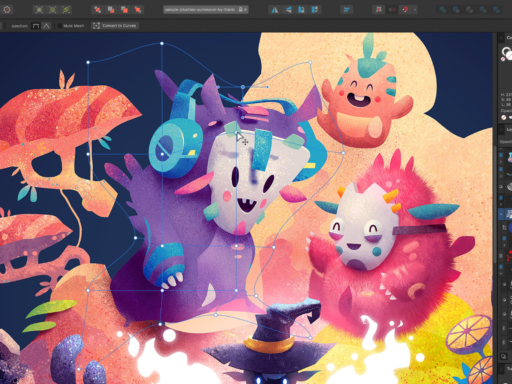This screenshot has height=384, width=512.
Task: Click the Xor boolean operation icon
Action: [483, 10]
